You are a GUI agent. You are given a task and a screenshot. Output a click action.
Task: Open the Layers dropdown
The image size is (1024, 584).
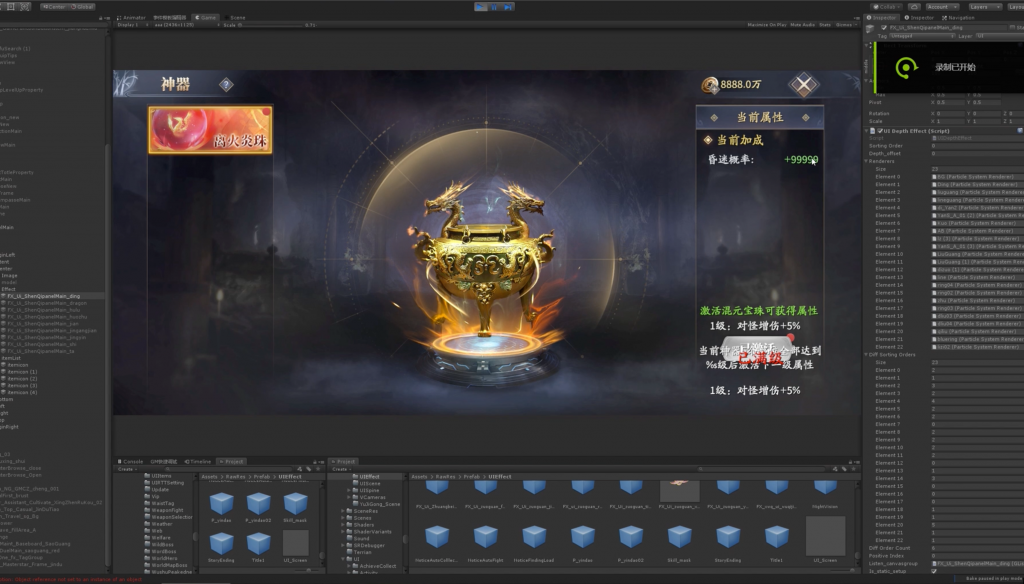coord(984,7)
